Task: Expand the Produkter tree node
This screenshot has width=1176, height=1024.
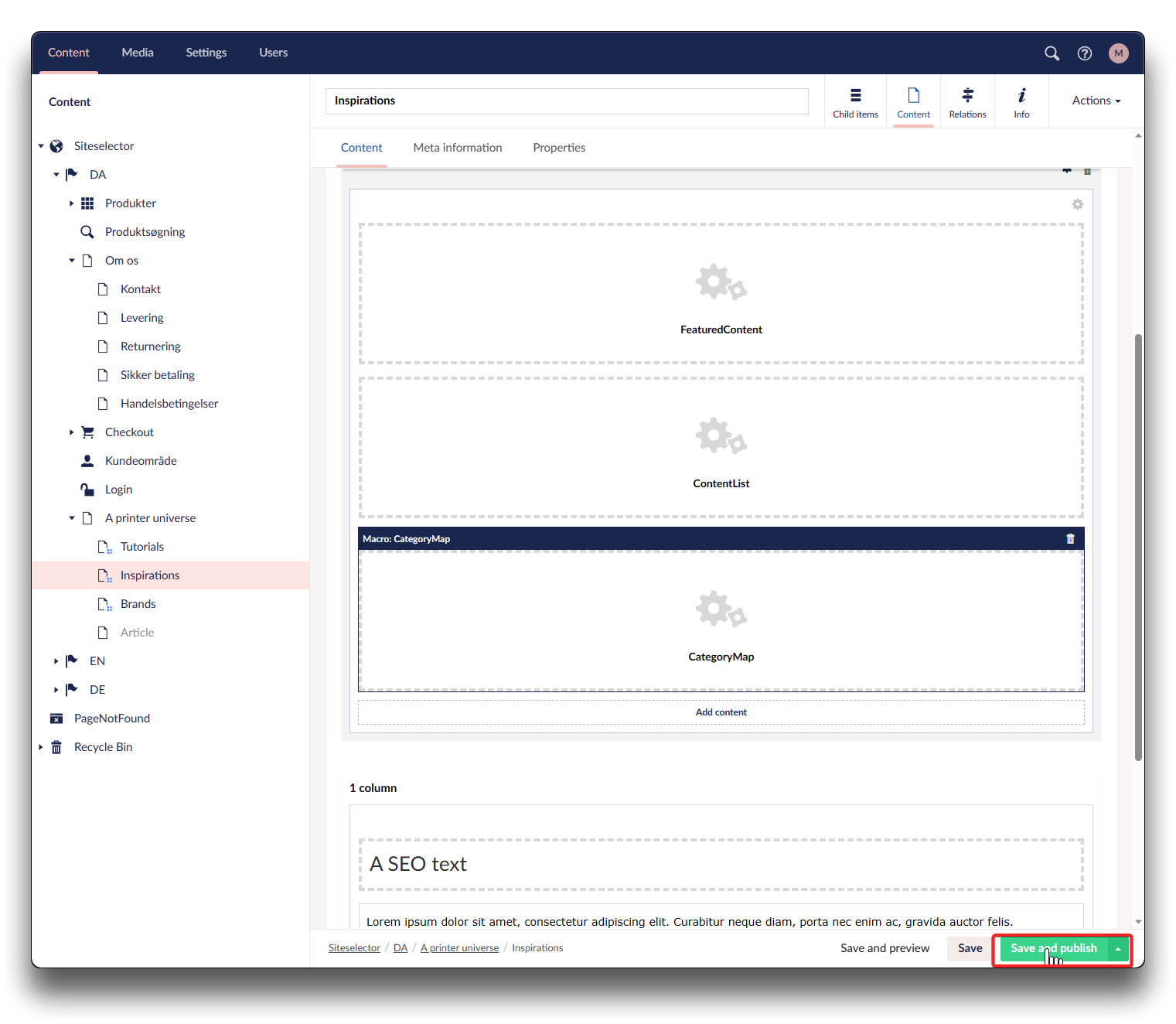Action: pos(72,203)
